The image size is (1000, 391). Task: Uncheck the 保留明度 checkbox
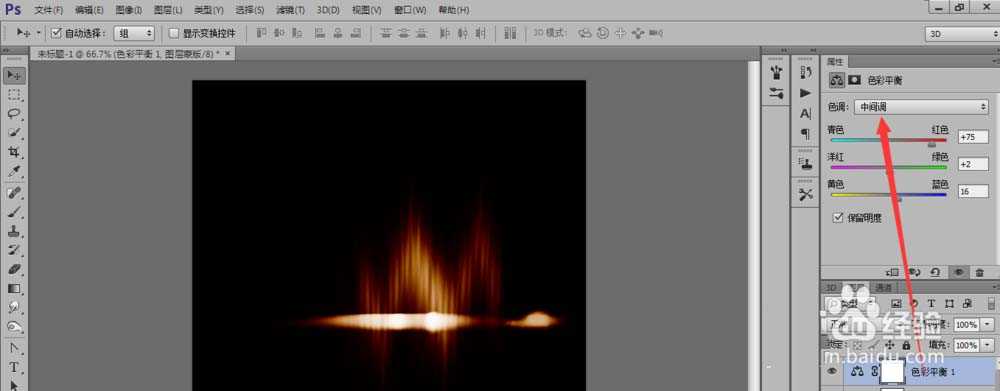point(839,218)
